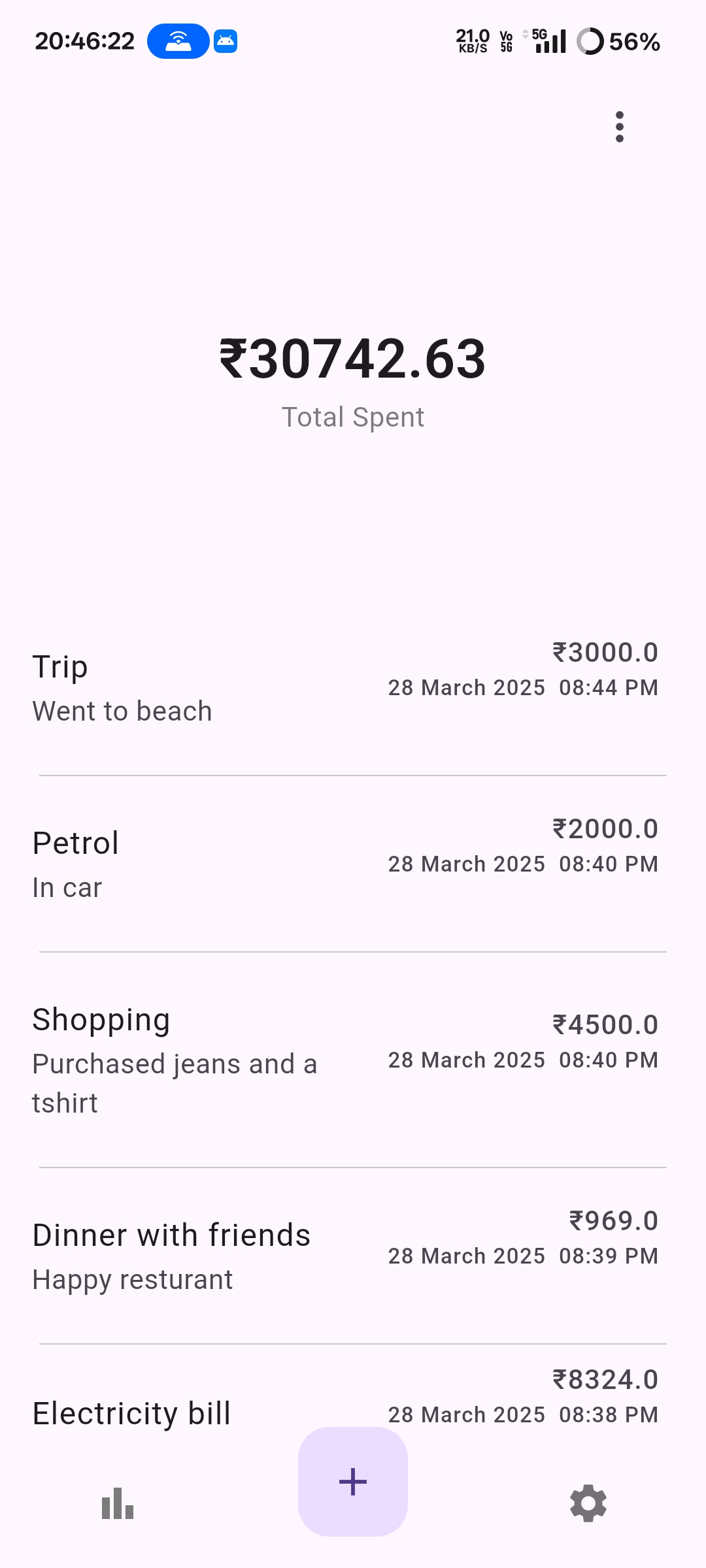
Task: Tap the Android debug icon in status bar
Action: click(226, 41)
